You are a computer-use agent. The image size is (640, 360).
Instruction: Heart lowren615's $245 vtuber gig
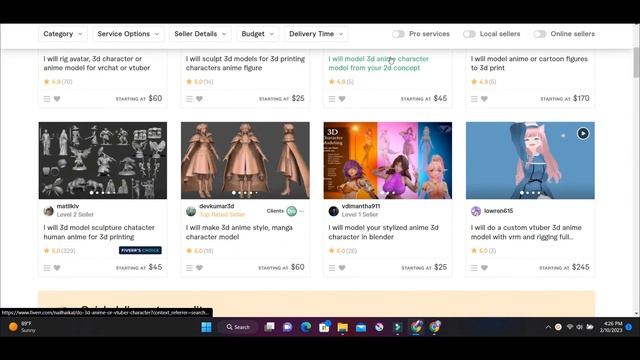(x=484, y=268)
